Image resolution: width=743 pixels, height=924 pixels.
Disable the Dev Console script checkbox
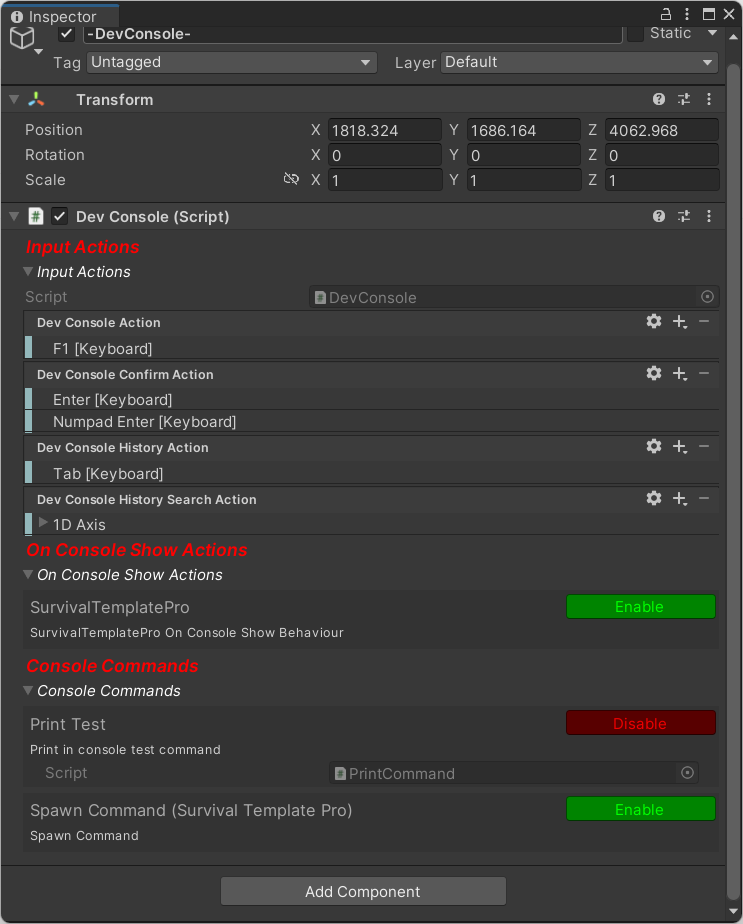(x=60, y=216)
